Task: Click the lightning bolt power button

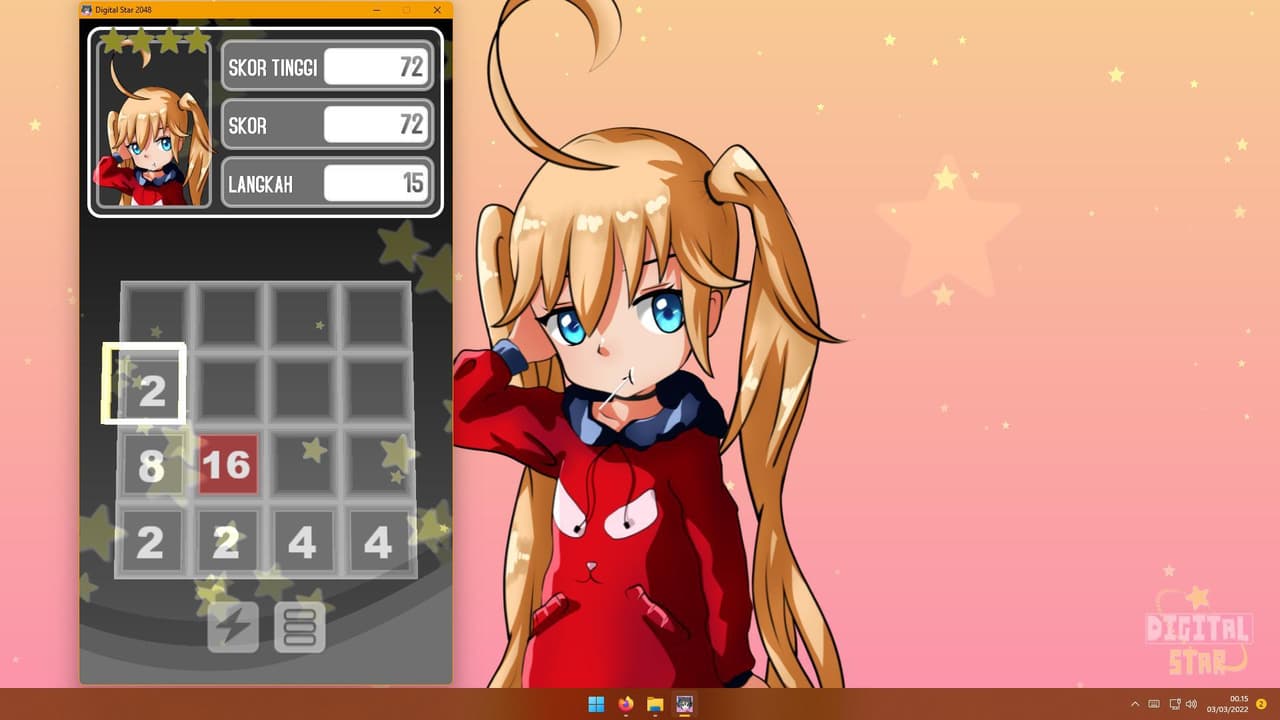Action: pos(233,627)
